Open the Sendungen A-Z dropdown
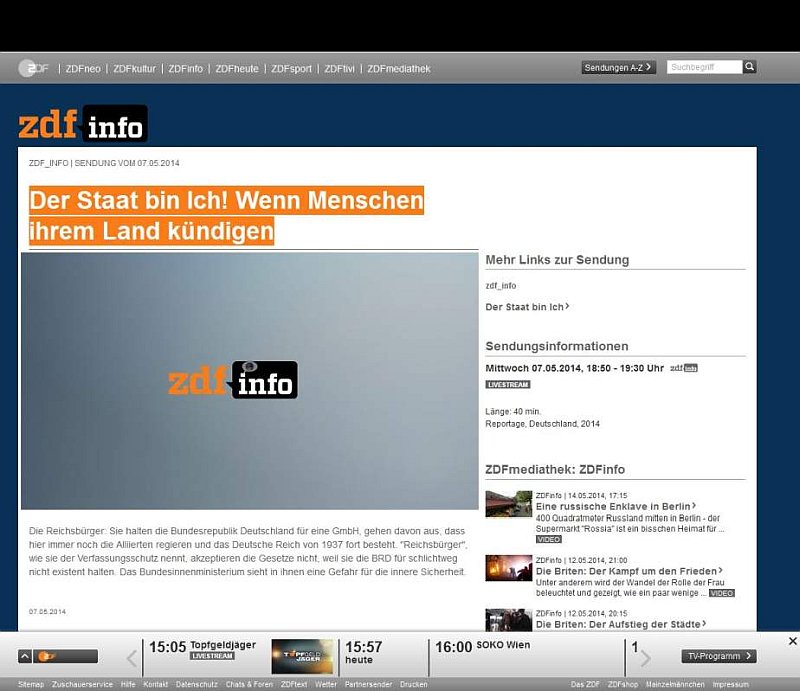Screen dimensions: 800x691 click(618, 67)
